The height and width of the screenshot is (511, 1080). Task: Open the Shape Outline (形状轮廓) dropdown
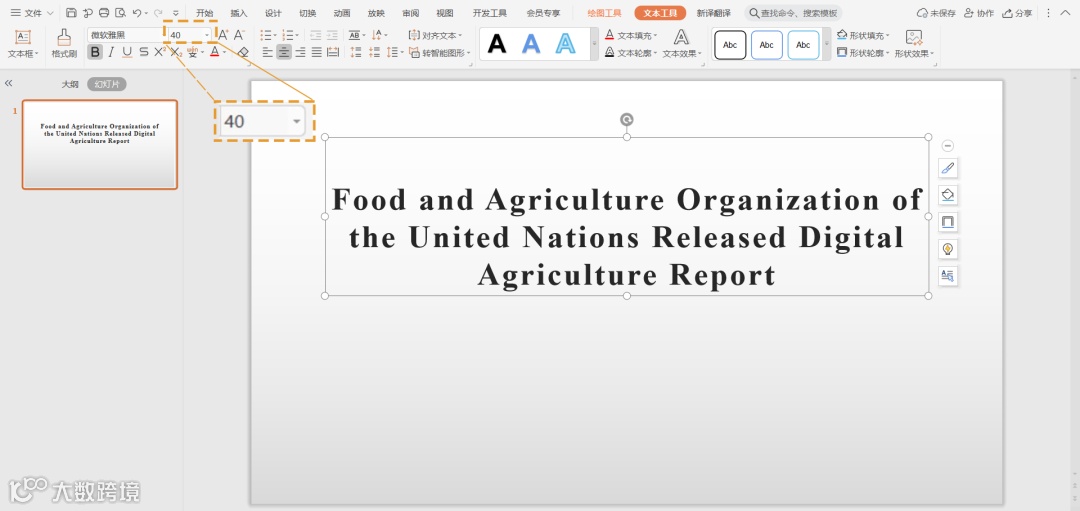pyautogui.click(x=864, y=52)
